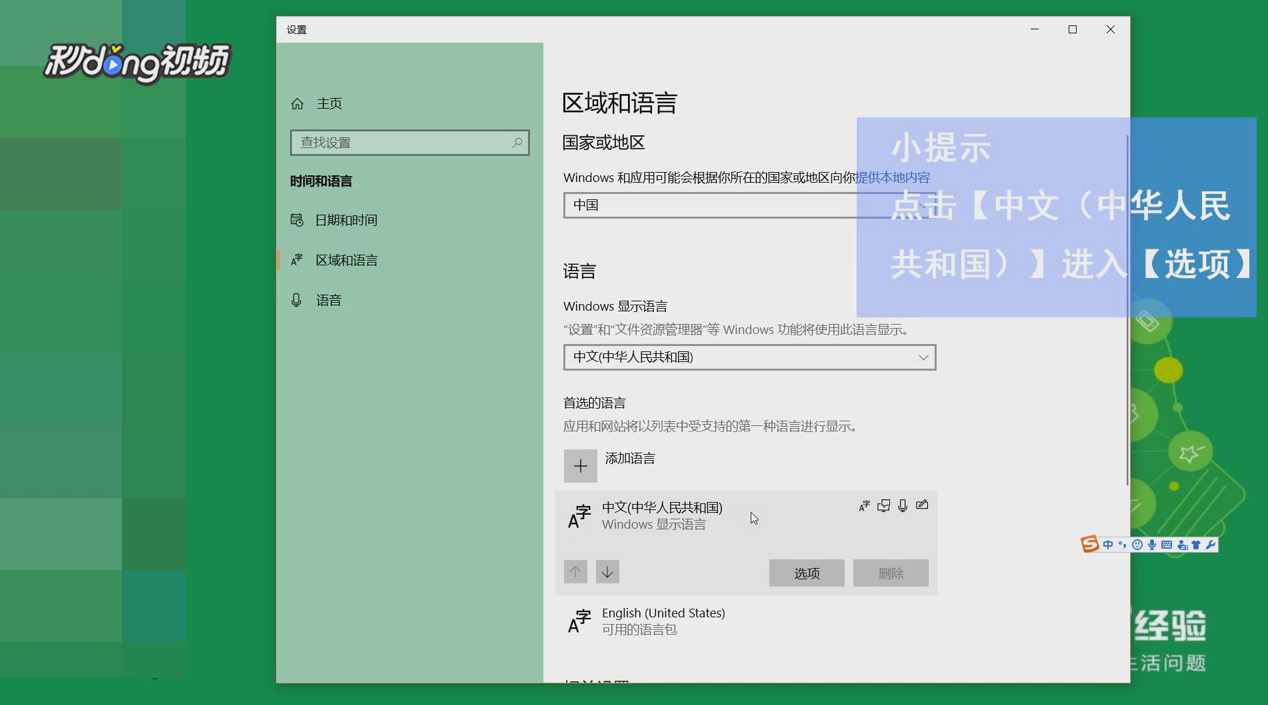This screenshot has height=705, width=1268.
Task: Click the settings page vertical scrollbar
Action: [1127, 310]
